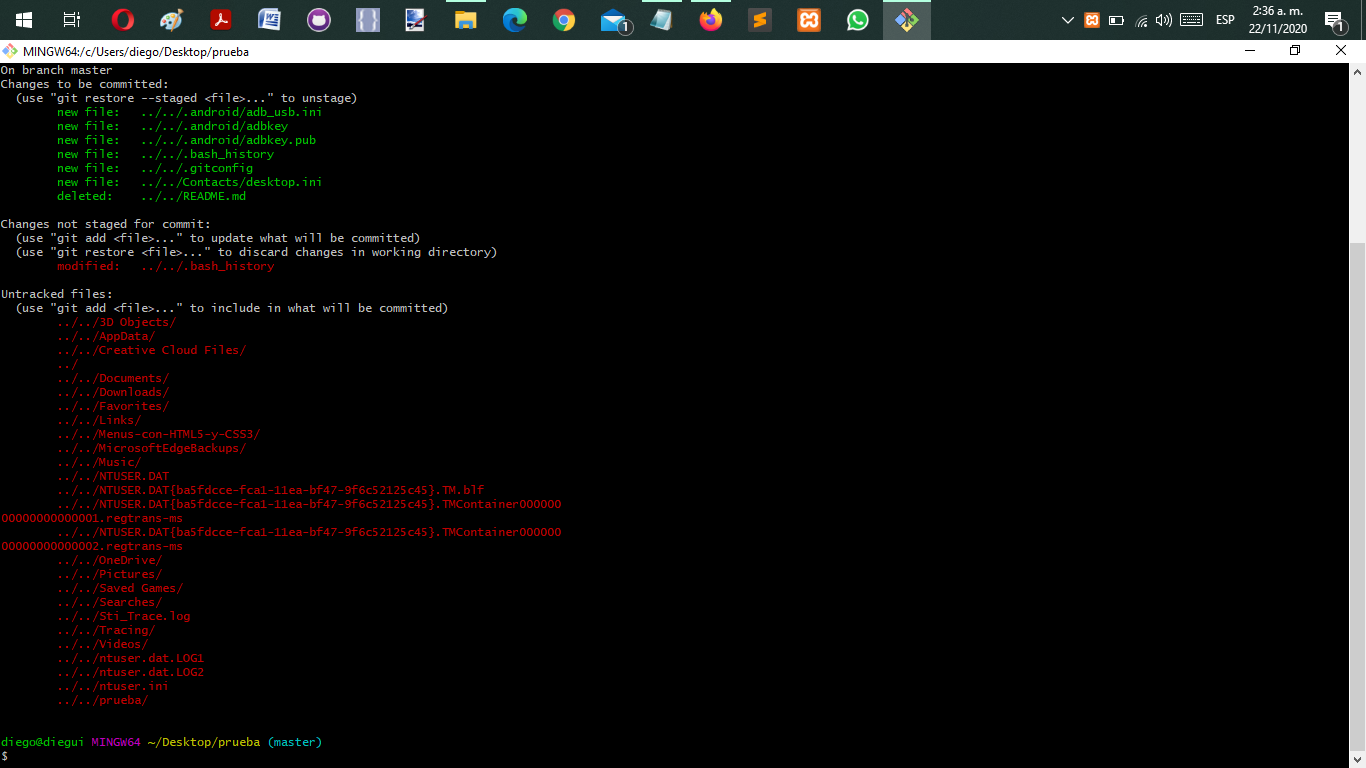1366x768 pixels.
Task: Open the Windows Start menu
Action: point(23,20)
